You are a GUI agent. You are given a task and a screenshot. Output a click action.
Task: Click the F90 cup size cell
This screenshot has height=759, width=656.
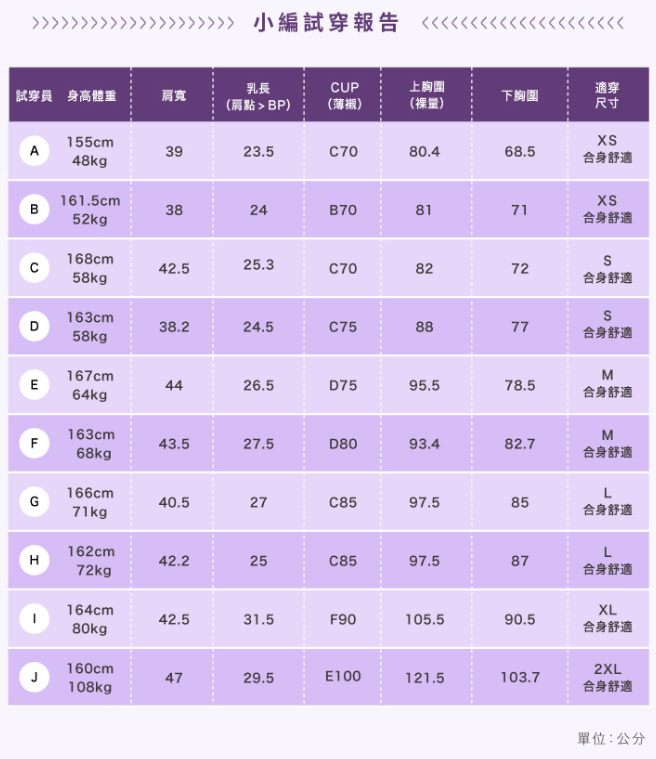[343, 619]
